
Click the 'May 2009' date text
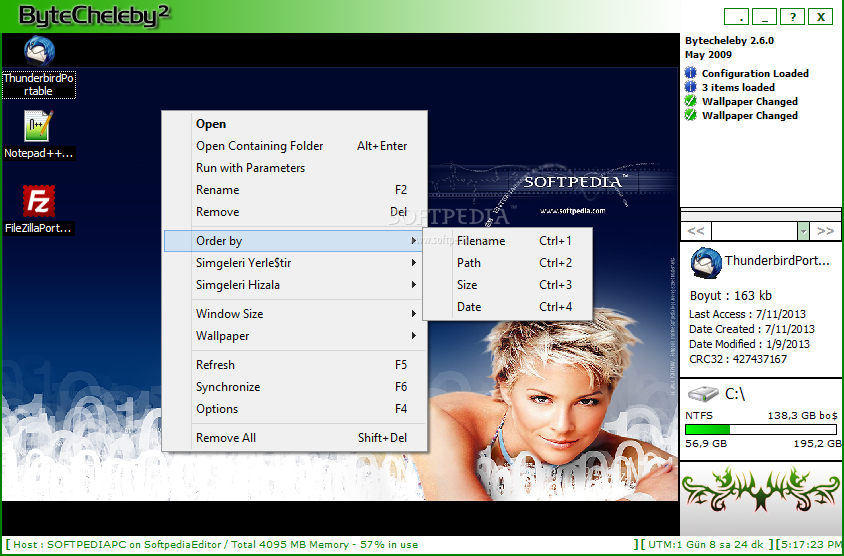click(x=708, y=54)
